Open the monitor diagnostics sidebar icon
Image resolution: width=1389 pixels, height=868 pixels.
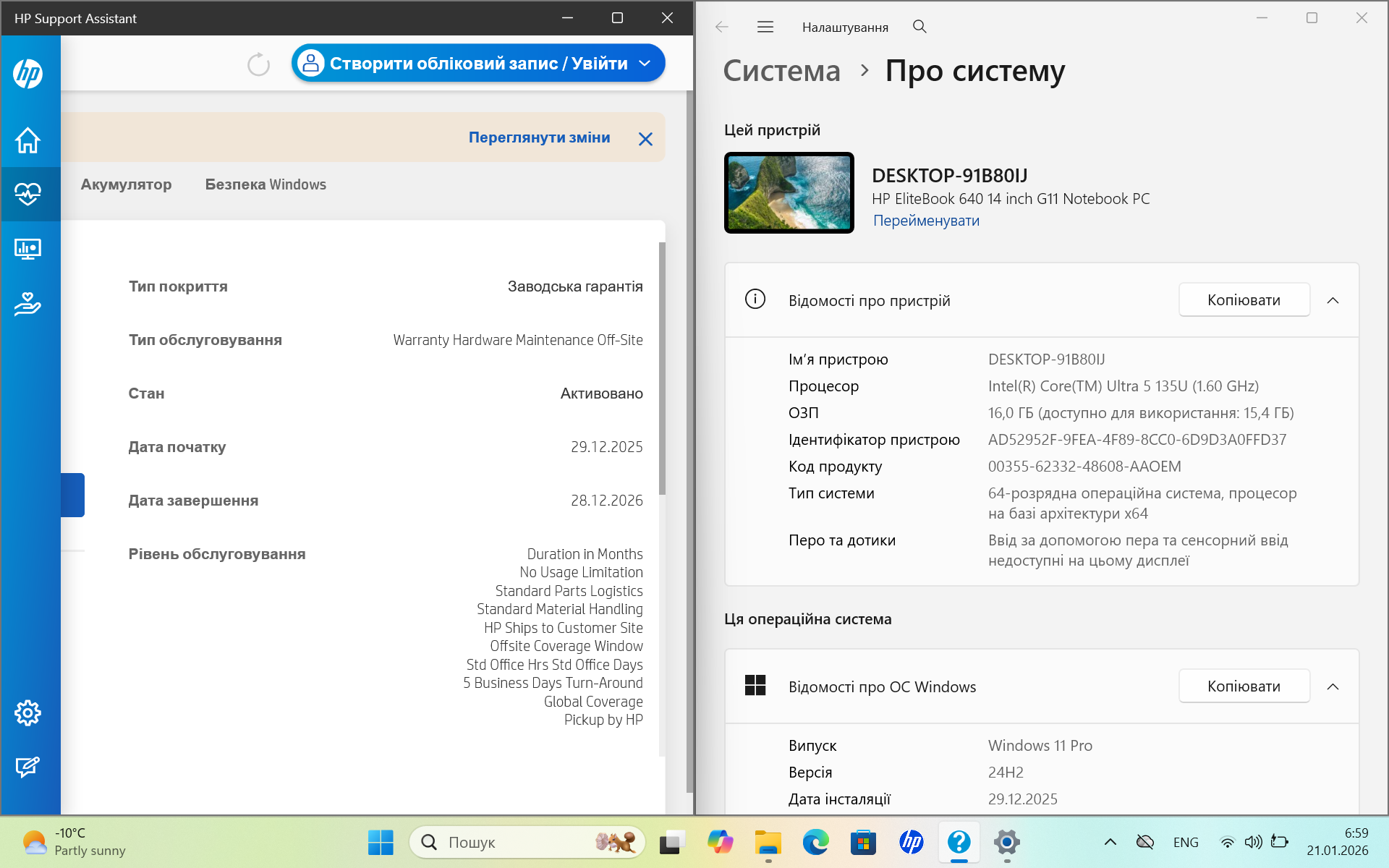coord(27,250)
